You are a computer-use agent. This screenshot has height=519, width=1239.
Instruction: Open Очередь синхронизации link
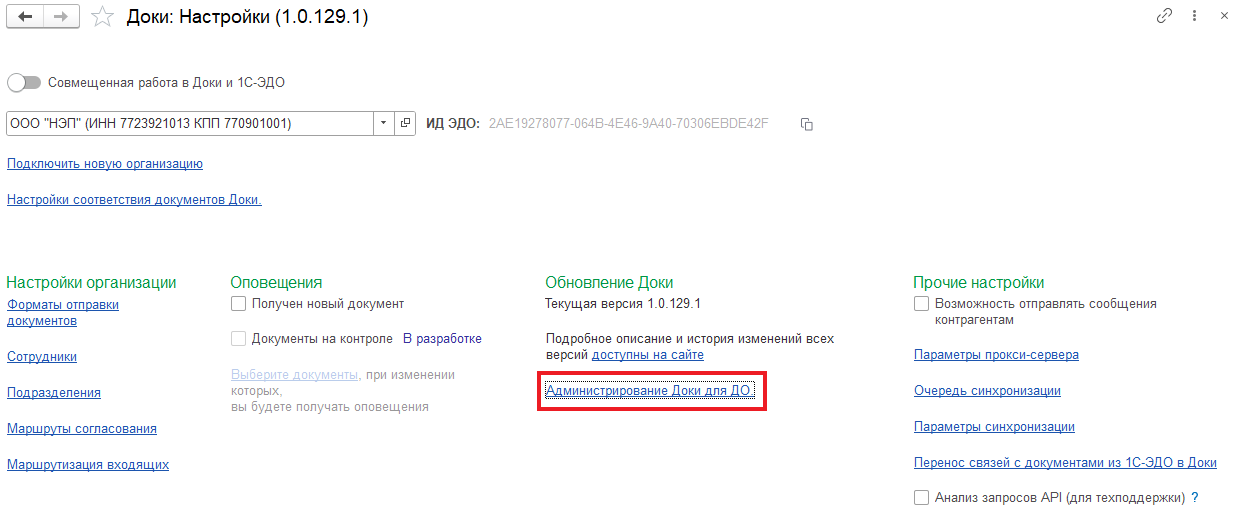pos(987,391)
